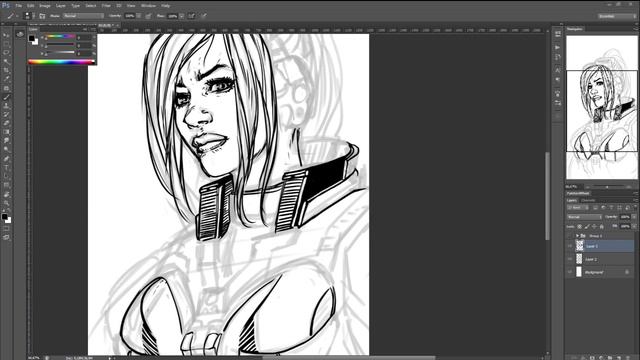The image size is (640, 360).
Task: Click the color spectrum ramp
Action: coord(61,62)
